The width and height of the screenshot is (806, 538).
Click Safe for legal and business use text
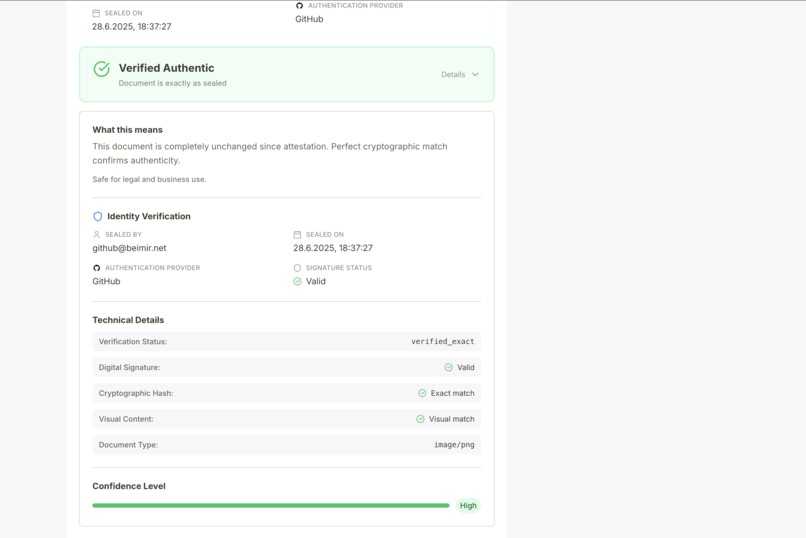[x=149, y=179]
